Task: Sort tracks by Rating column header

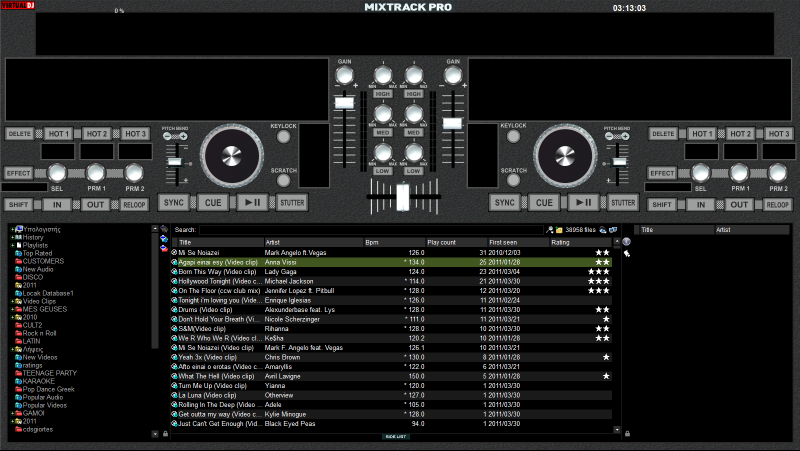Action: click(x=581, y=242)
